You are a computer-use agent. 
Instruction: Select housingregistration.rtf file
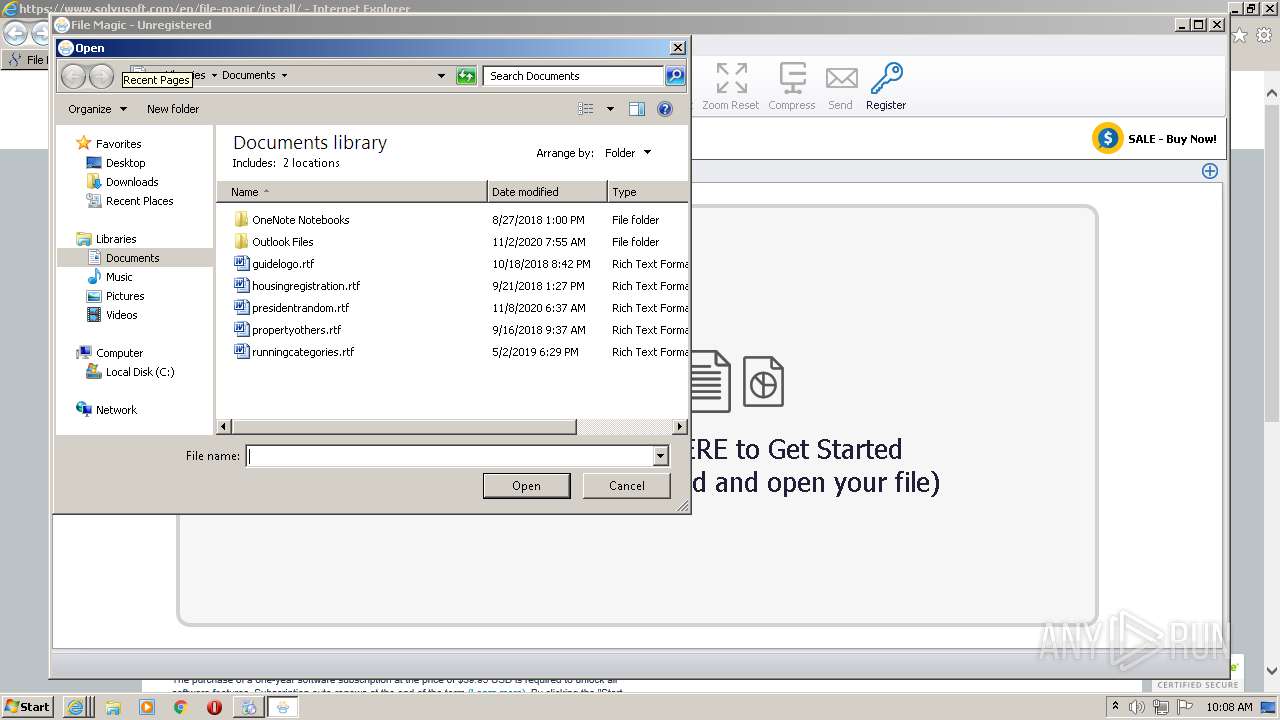296,286
